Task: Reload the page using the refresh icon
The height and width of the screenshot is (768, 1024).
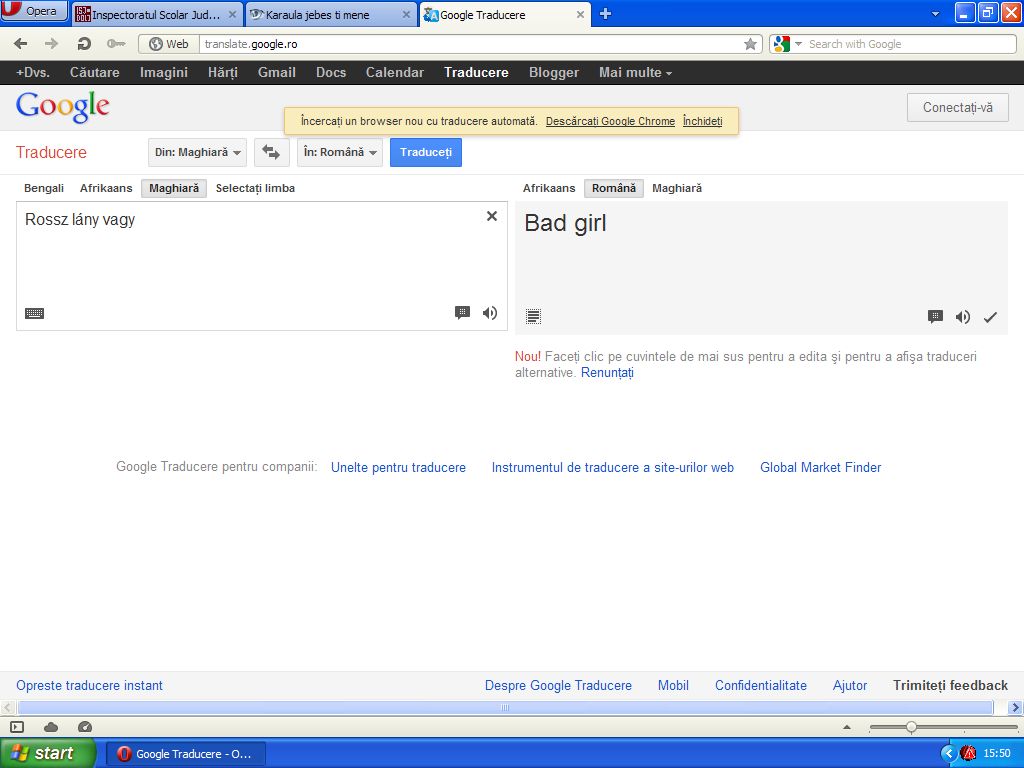Action: pos(85,44)
